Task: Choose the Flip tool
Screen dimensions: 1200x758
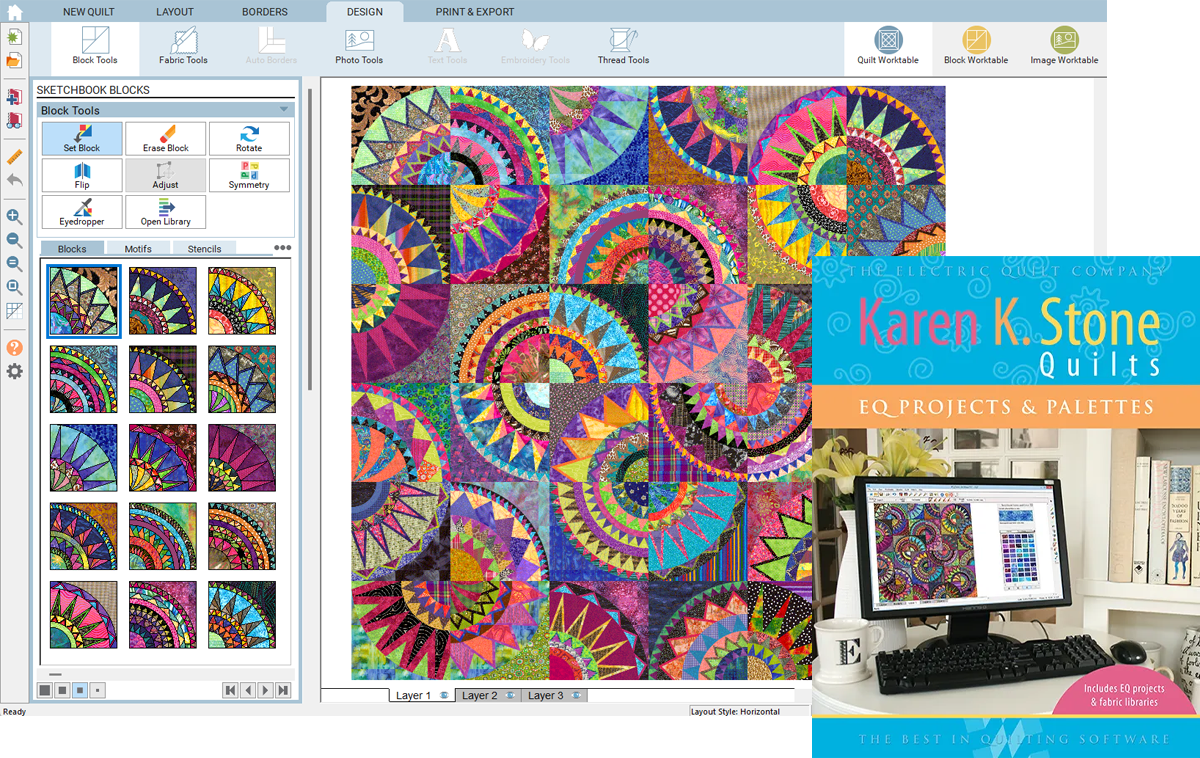Action: click(x=82, y=176)
